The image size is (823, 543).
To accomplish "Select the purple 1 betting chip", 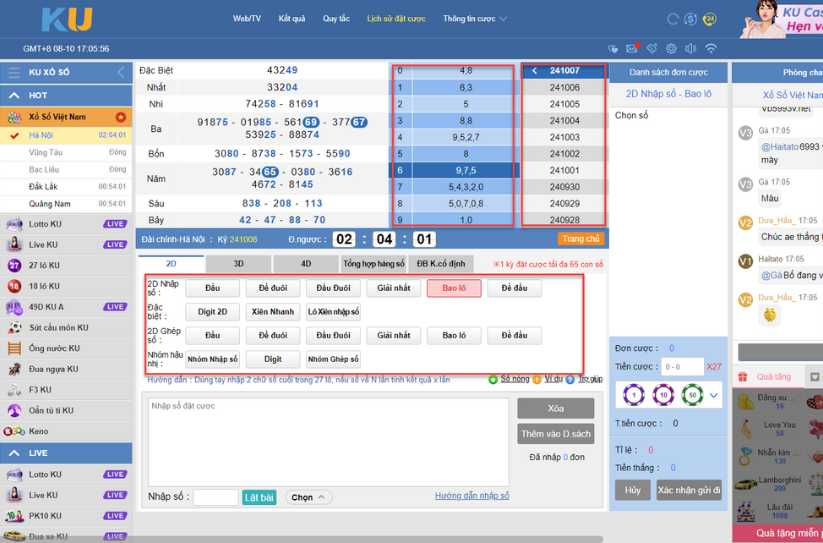I will point(634,395).
